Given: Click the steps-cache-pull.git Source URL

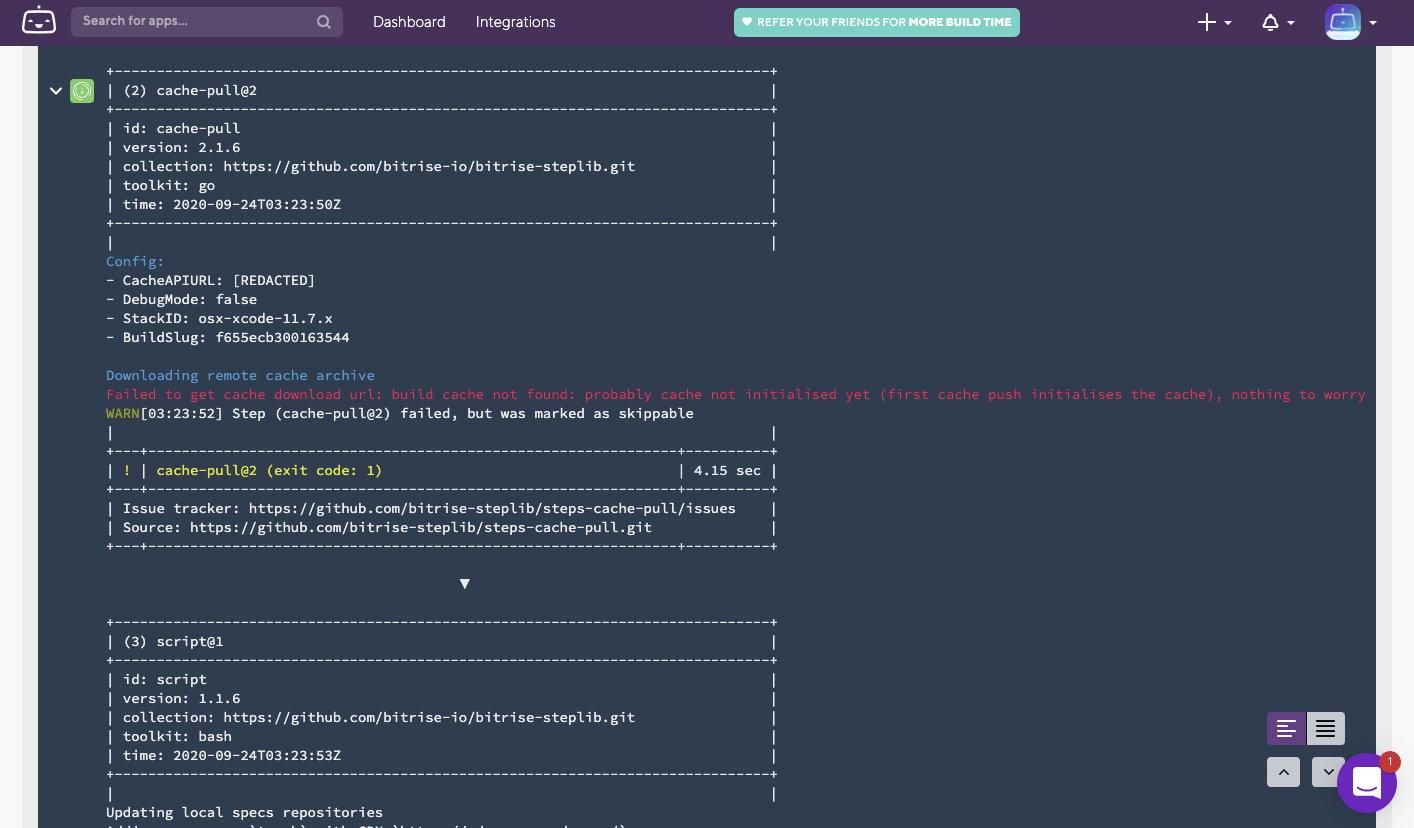Looking at the screenshot, I should tap(421, 527).
